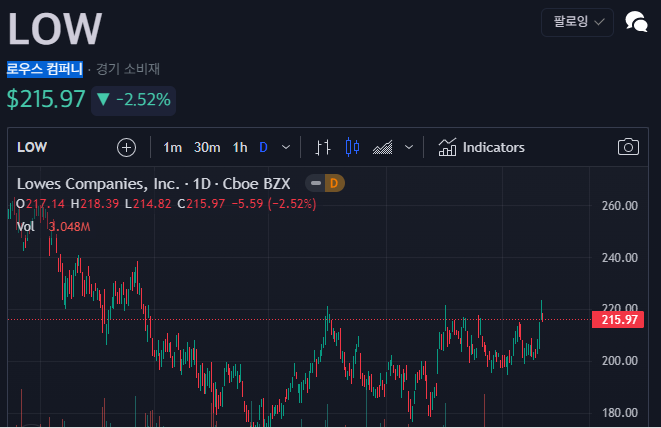
Task: Switch to area chart style
Action: pyautogui.click(x=383, y=148)
